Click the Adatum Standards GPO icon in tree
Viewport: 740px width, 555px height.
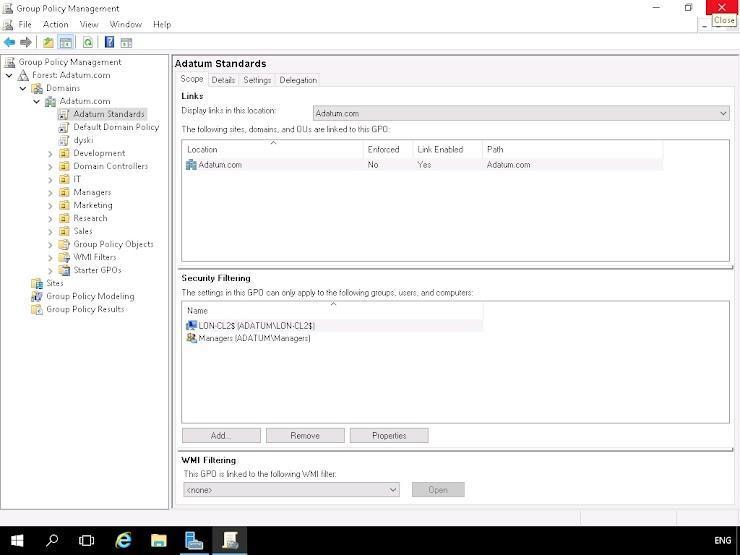click(64, 114)
